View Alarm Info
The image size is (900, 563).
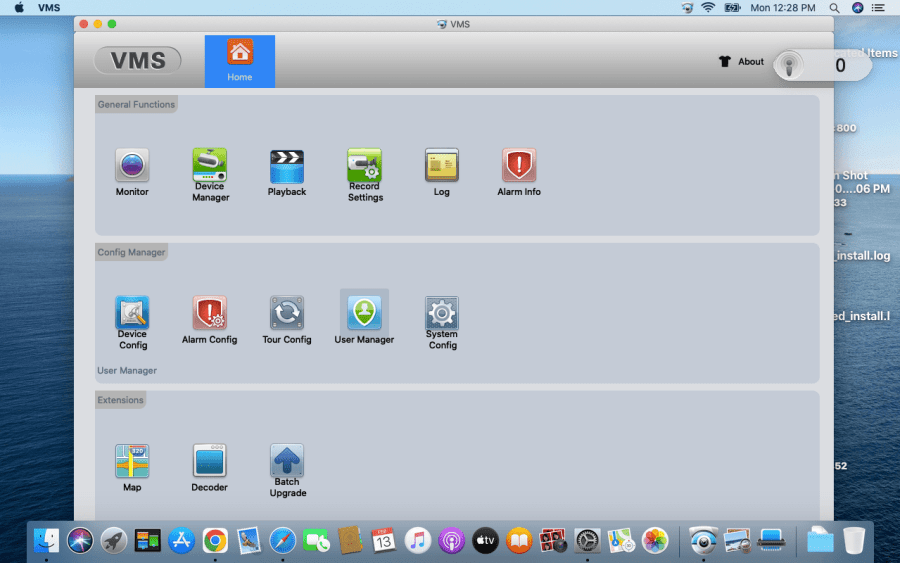tap(519, 166)
